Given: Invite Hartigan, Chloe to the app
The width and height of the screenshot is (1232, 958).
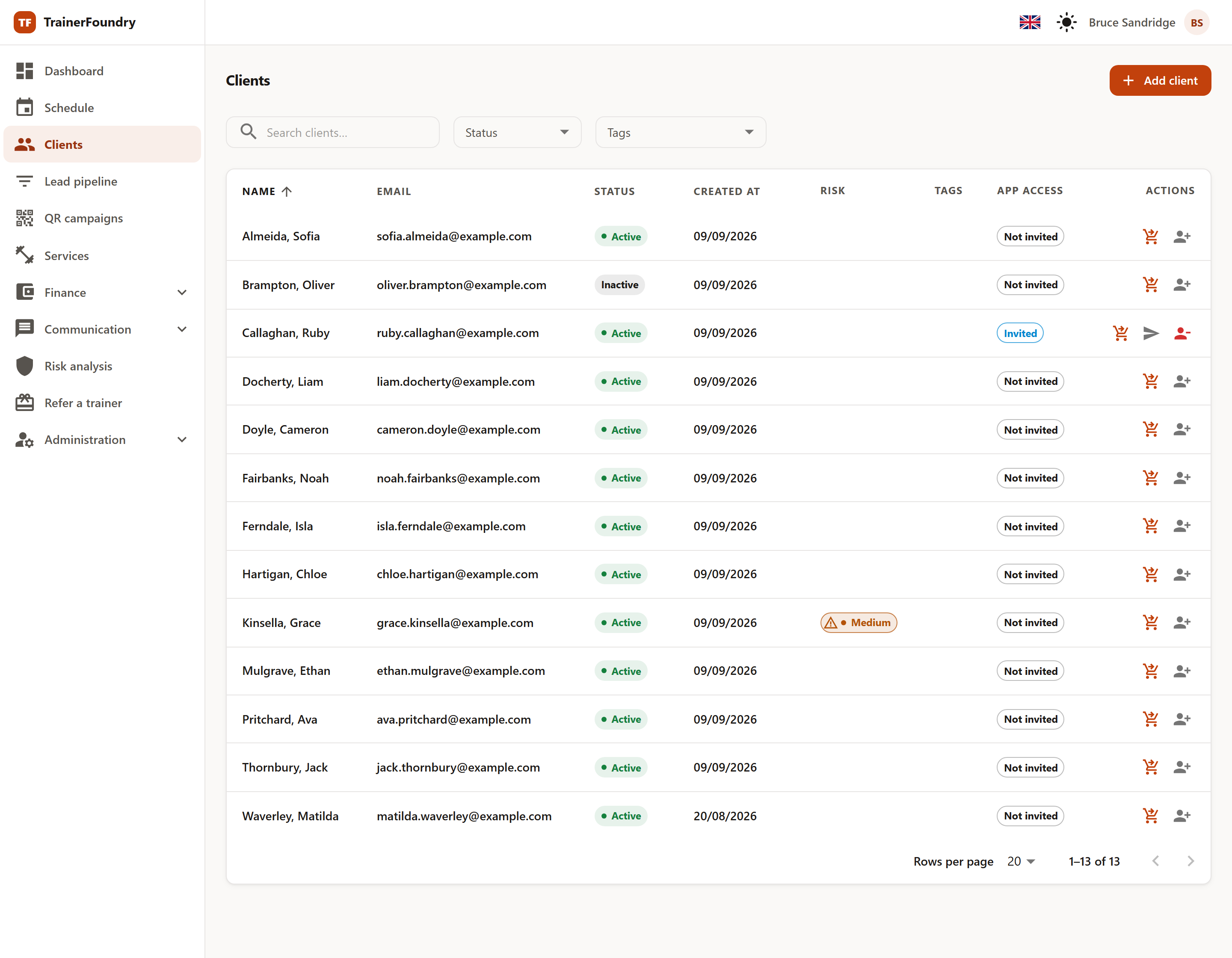Looking at the screenshot, I should [x=1182, y=574].
